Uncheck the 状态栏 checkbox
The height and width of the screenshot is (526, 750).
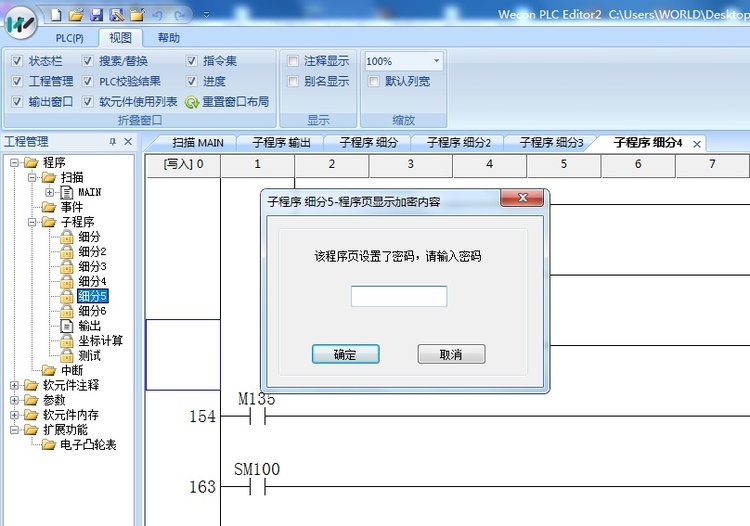[17, 61]
